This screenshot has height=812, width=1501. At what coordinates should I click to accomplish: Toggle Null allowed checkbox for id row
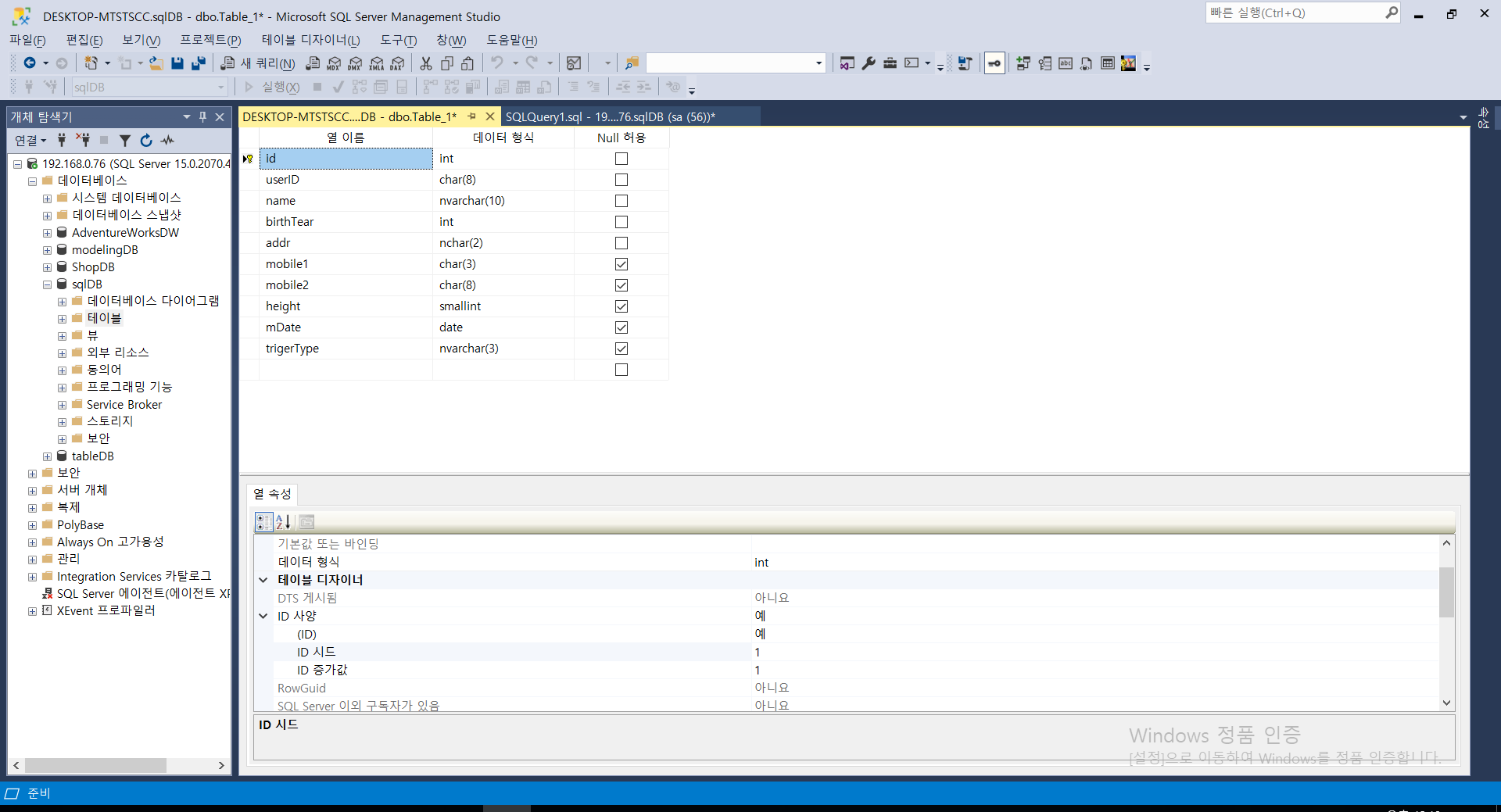(x=622, y=159)
